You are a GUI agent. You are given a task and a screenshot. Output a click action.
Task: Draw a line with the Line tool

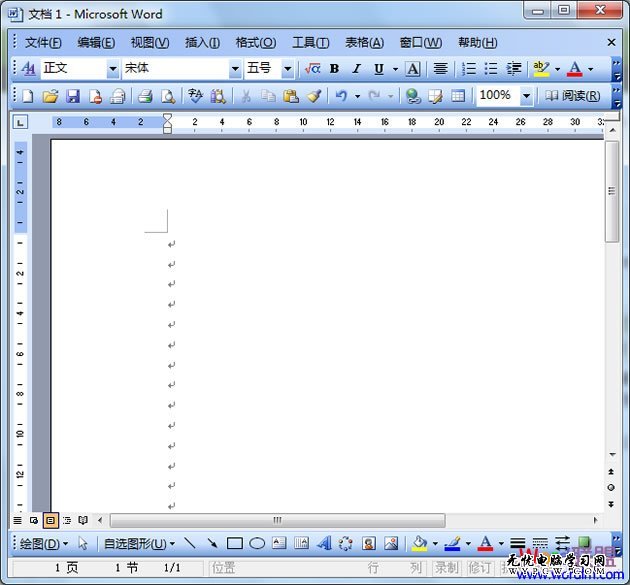click(x=189, y=543)
